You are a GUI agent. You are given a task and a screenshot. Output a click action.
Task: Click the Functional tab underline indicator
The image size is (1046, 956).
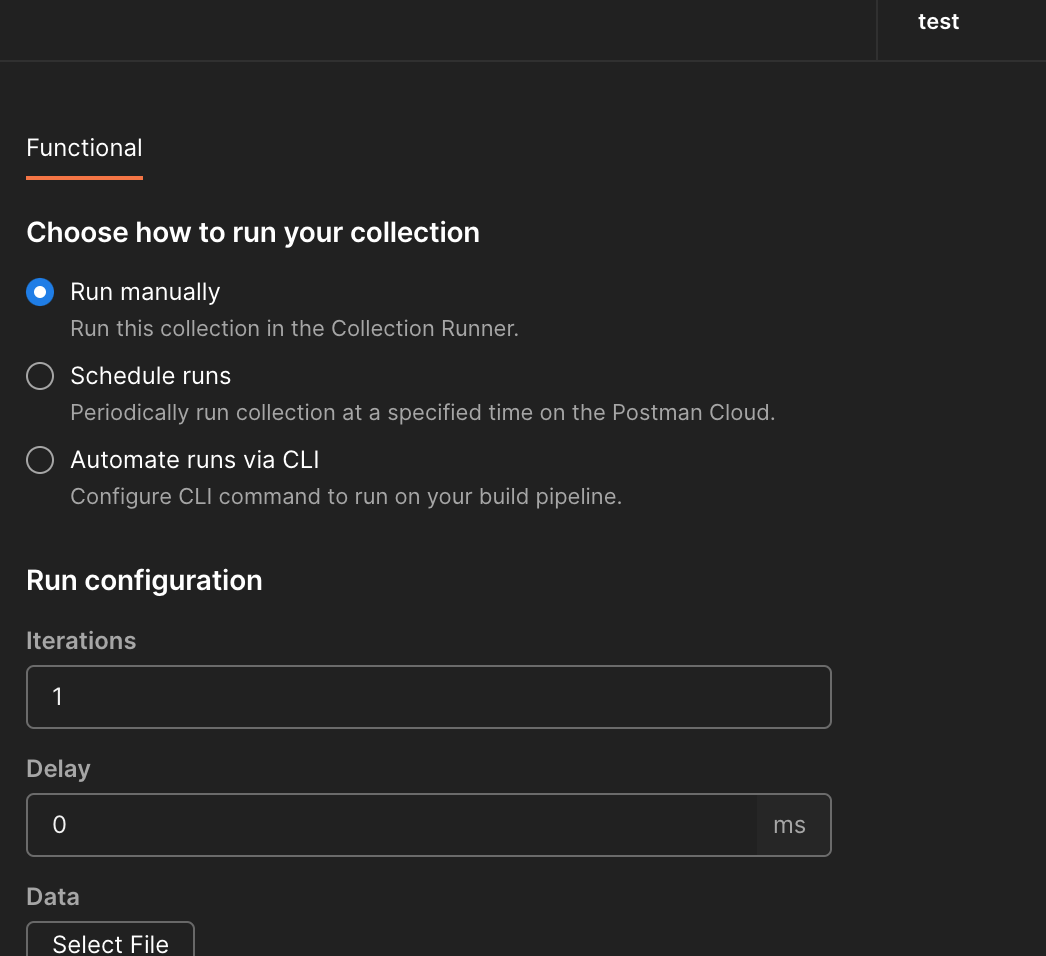84,176
